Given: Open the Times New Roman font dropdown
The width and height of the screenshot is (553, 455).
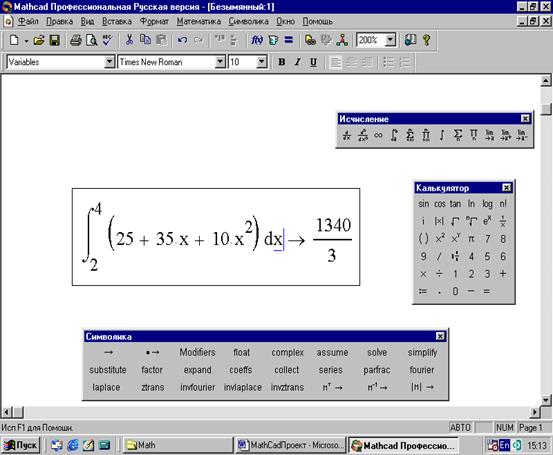Looking at the screenshot, I should coord(220,62).
